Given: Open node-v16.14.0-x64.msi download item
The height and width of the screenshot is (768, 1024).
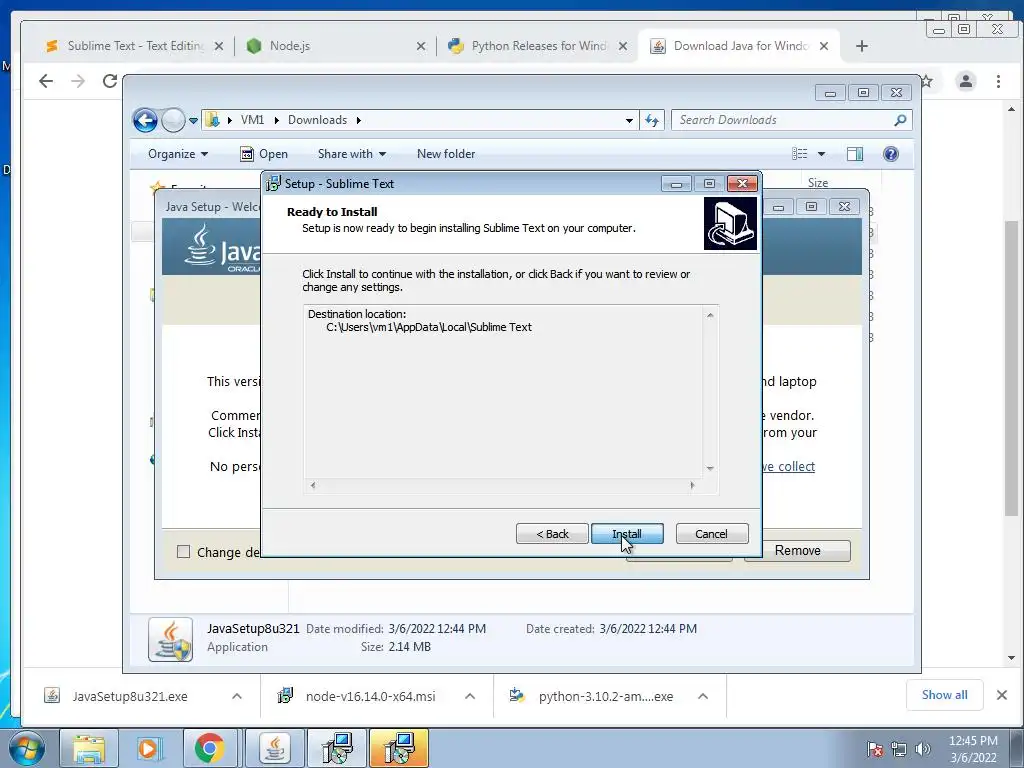Looking at the screenshot, I should point(370,696).
